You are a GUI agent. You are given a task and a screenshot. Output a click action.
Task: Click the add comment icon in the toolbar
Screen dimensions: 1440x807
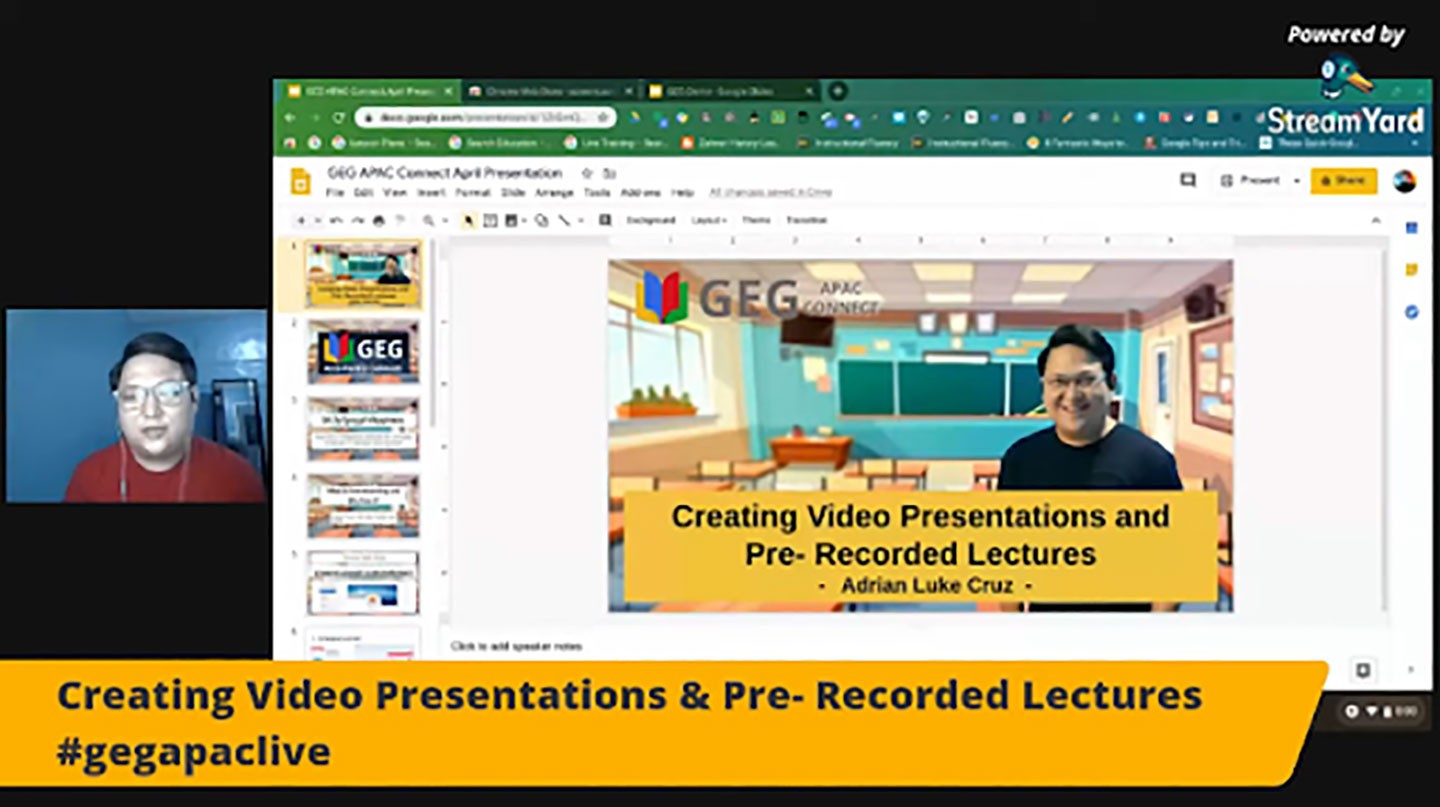tap(605, 220)
